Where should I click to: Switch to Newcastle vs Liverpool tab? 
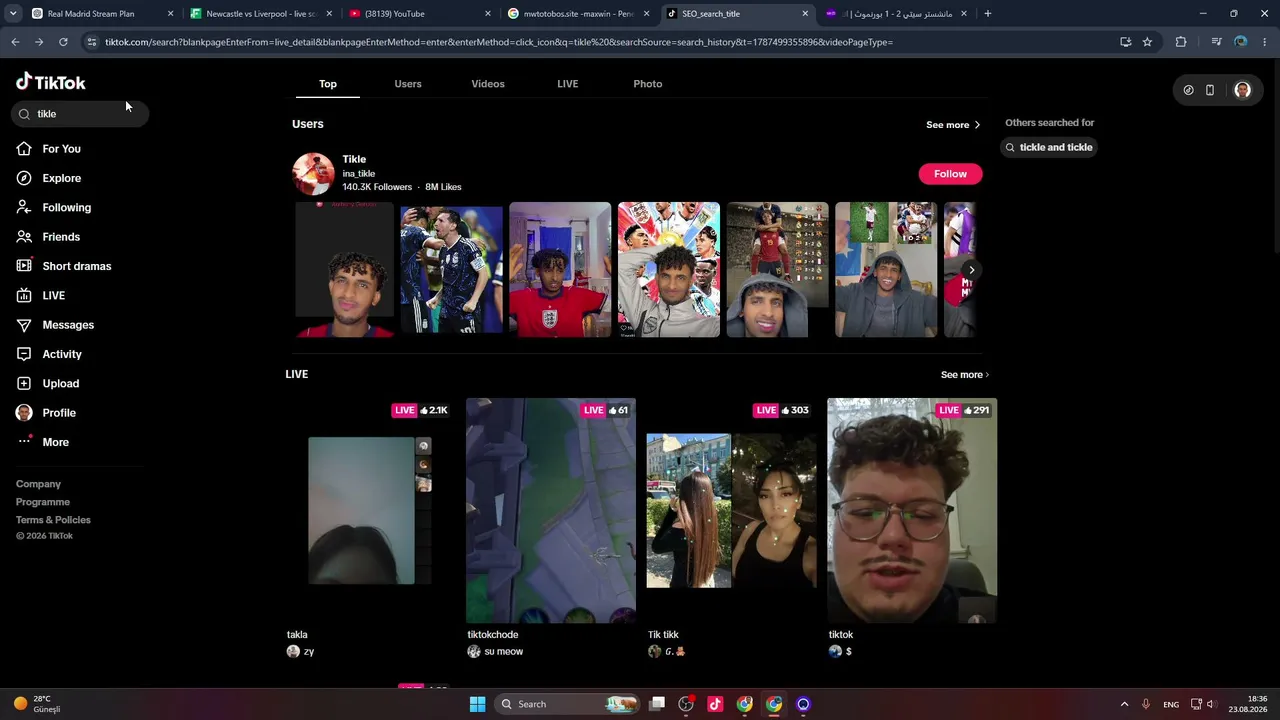tap(262, 14)
